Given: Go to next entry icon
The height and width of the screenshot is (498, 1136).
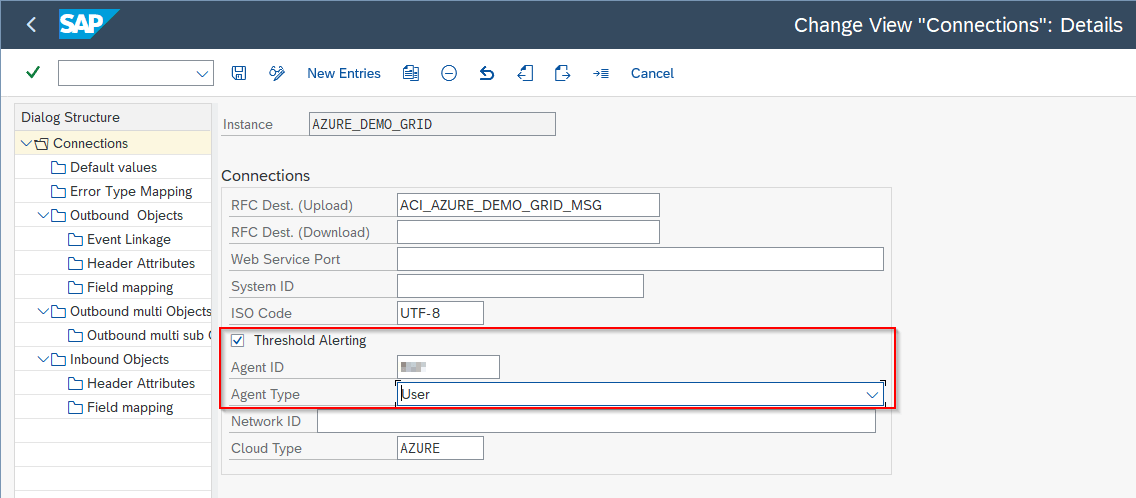Looking at the screenshot, I should tap(562, 73).
